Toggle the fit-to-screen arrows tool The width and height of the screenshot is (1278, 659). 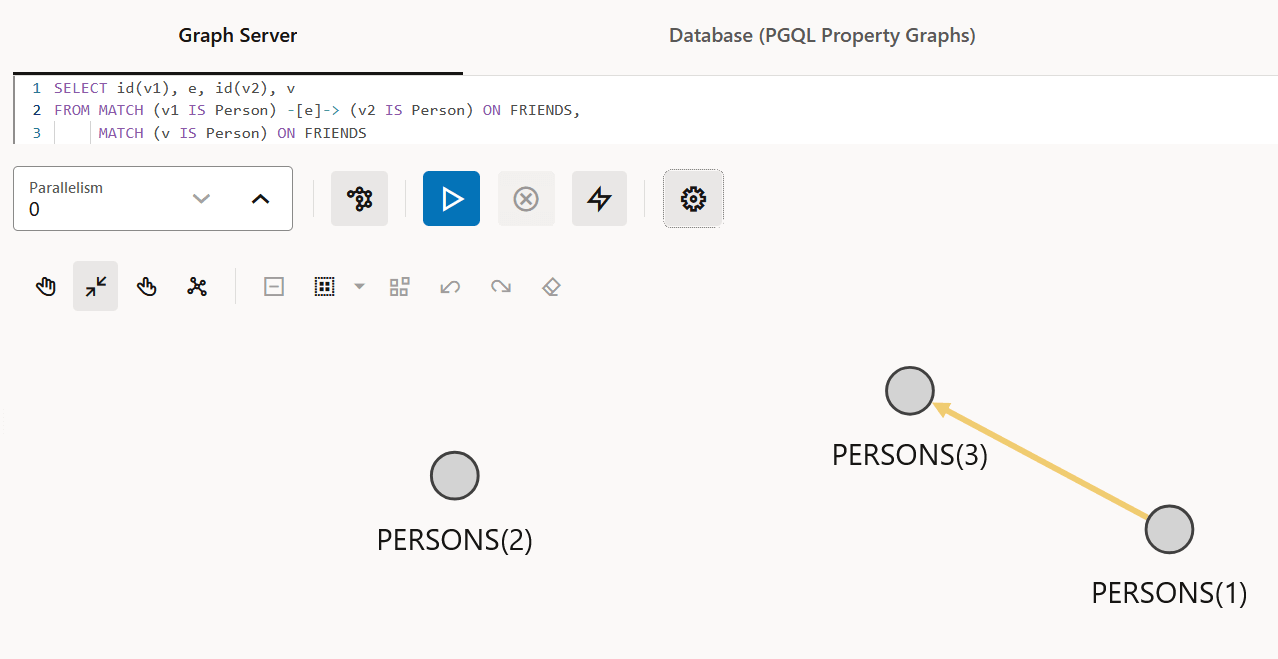pos(96,287)
